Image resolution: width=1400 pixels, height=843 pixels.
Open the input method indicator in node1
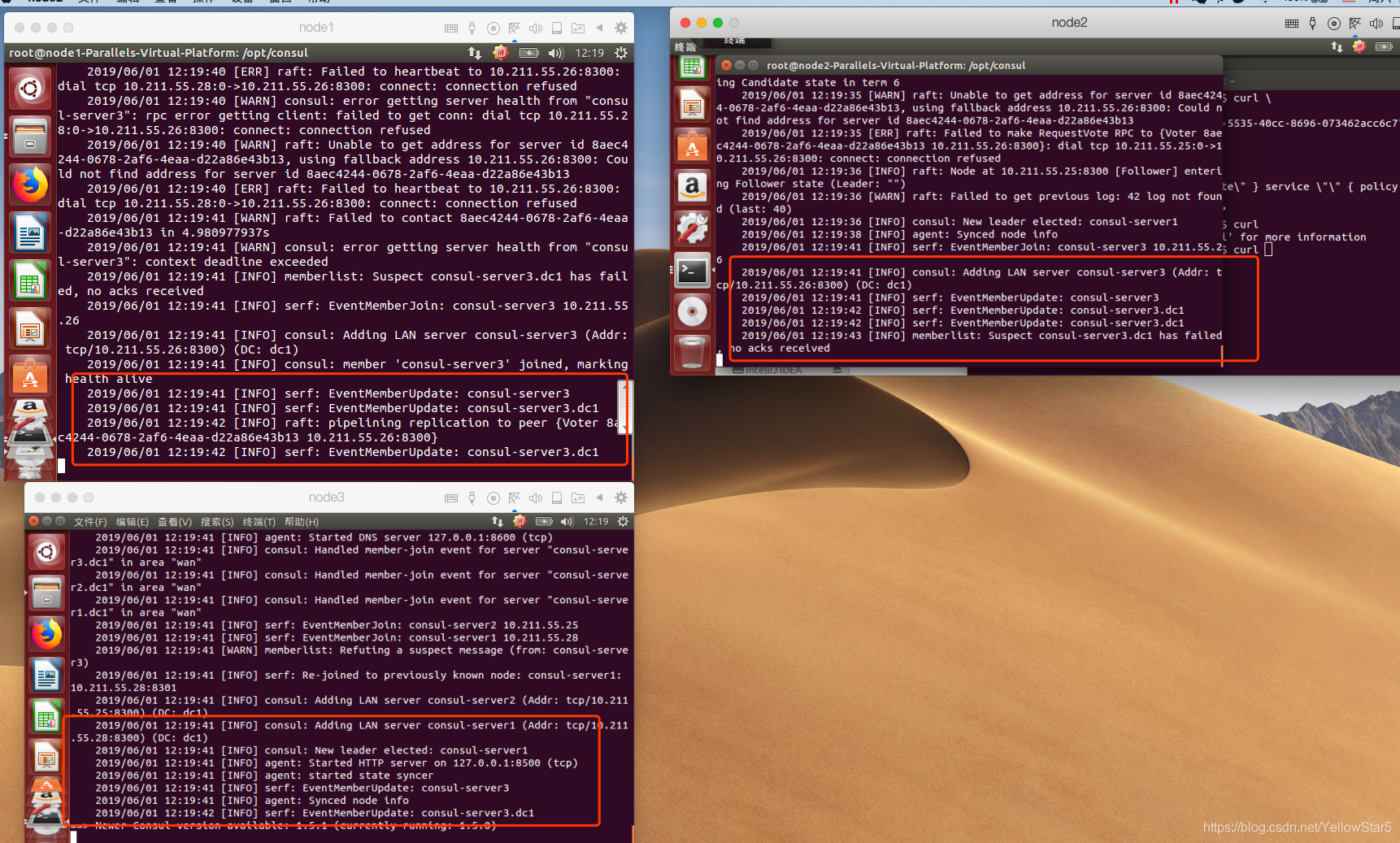(501, 53)
